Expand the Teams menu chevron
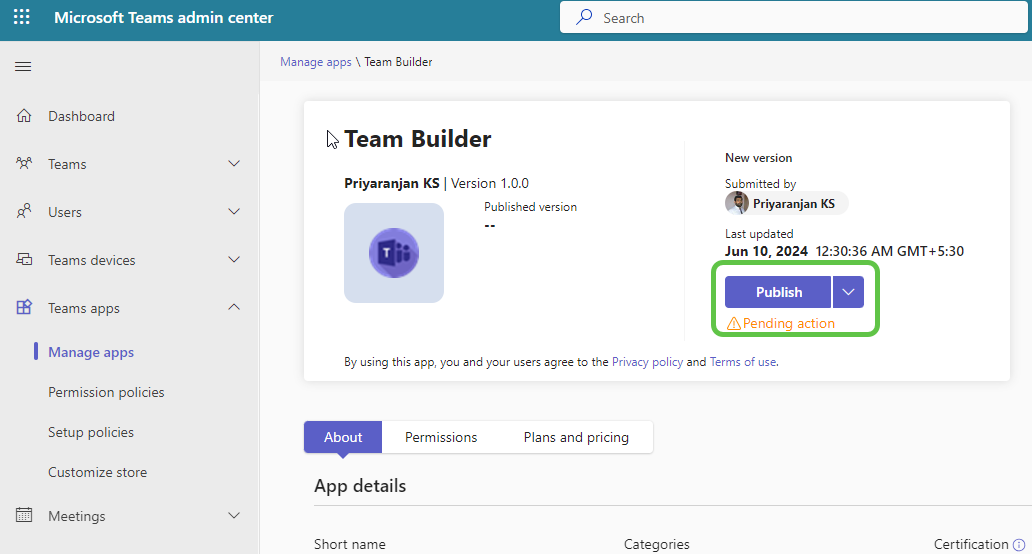The height and width of the screenshot is (554, 1032). [x=234, y=163]
